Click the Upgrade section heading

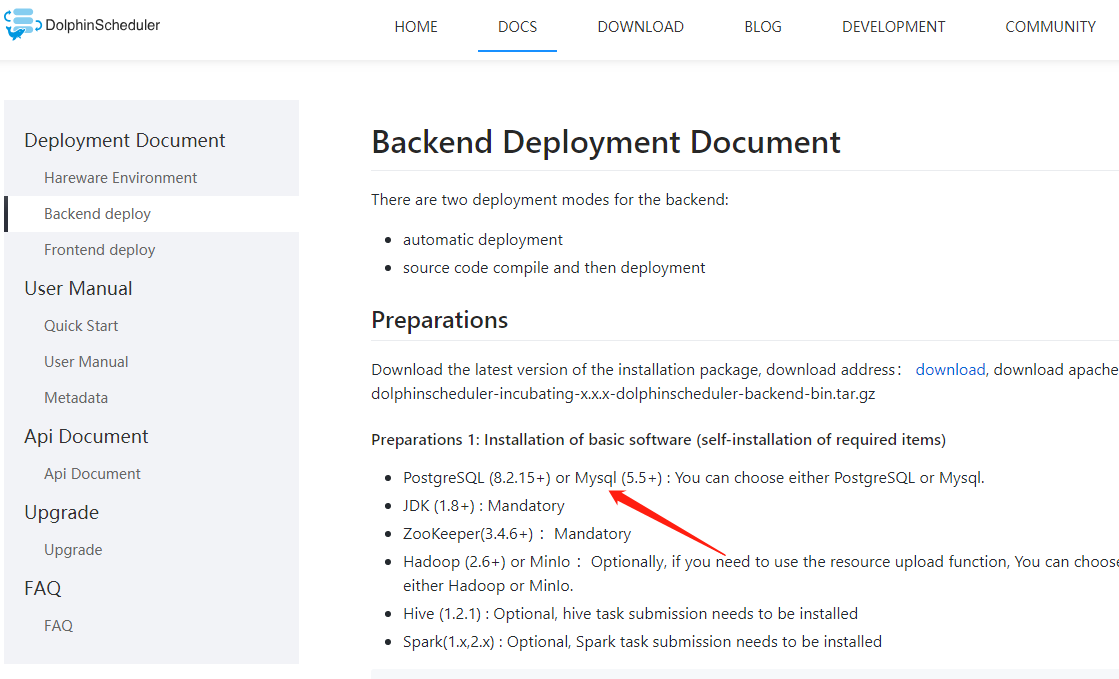(x=62, y=513)
